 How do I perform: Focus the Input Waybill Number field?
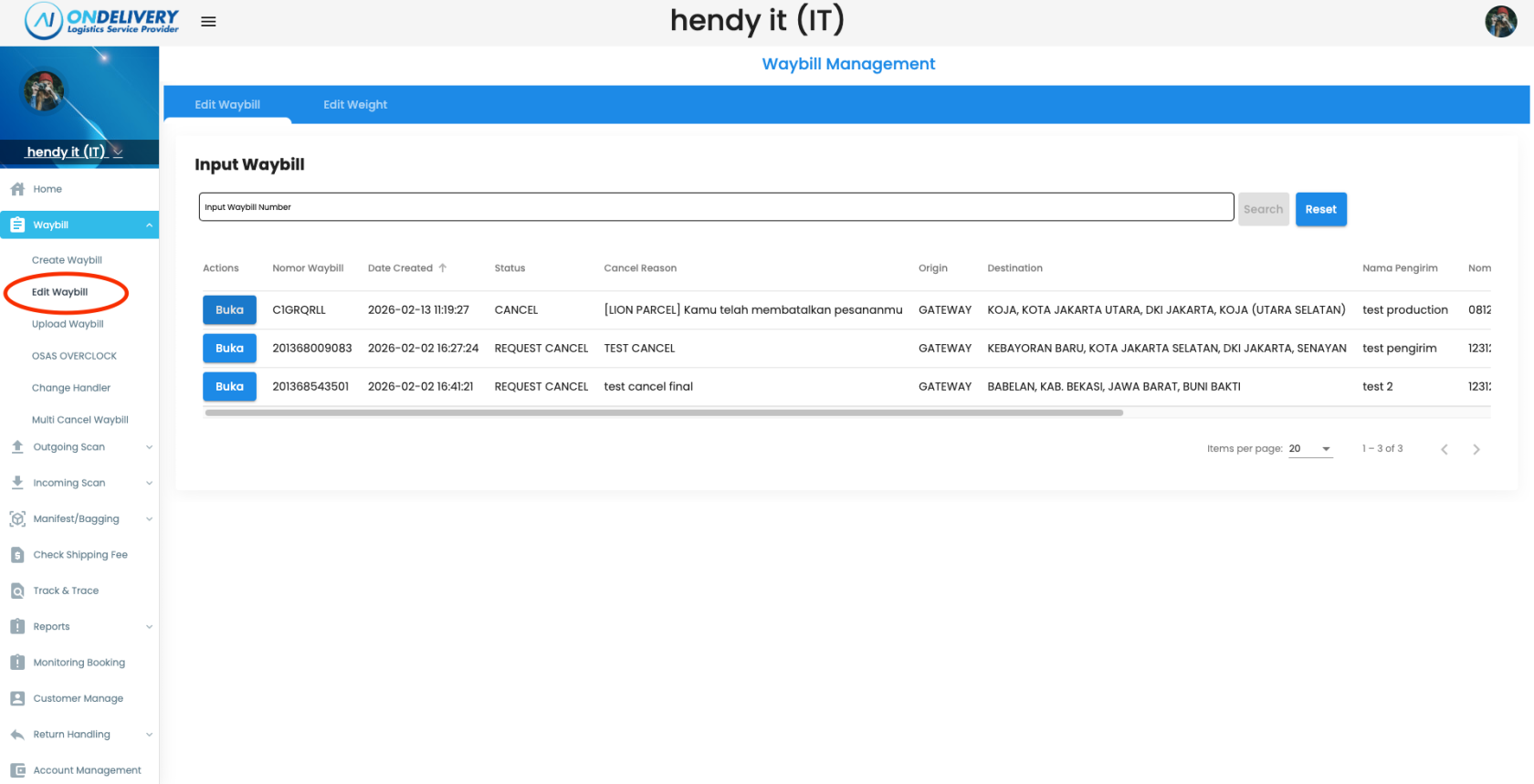click(716, 207)
